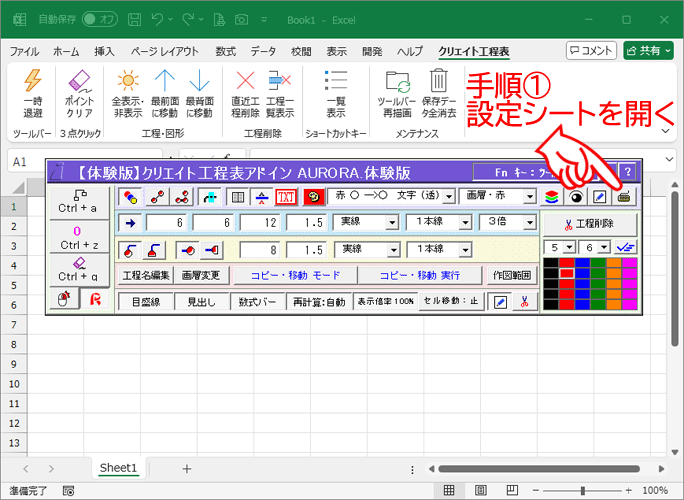
Task: Open the undo history dropdown arrow
Action: [170, 19]
